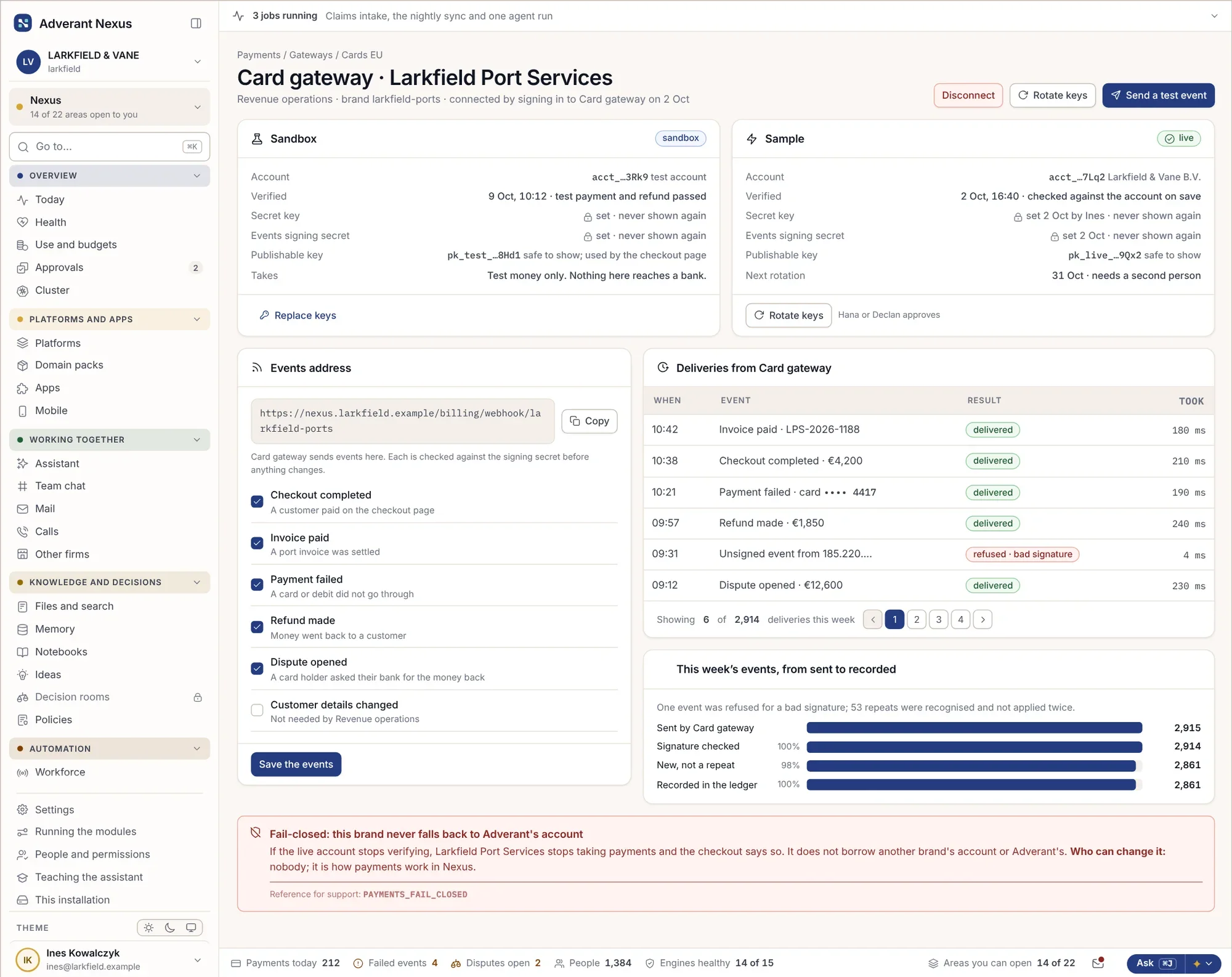Click Replace keys in Sandbox card
The image size is (1232, 977).
(298, 315)
